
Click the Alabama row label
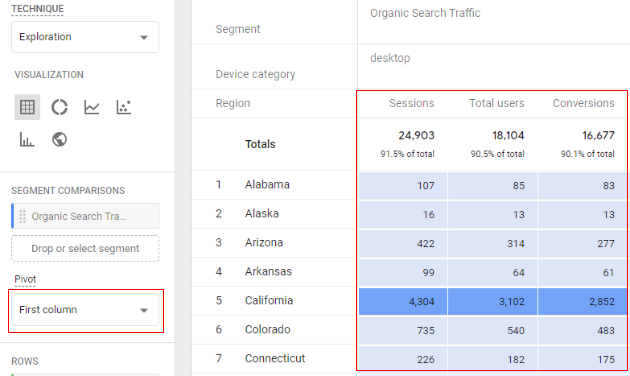pyautogui.click(x=267, y=184)
